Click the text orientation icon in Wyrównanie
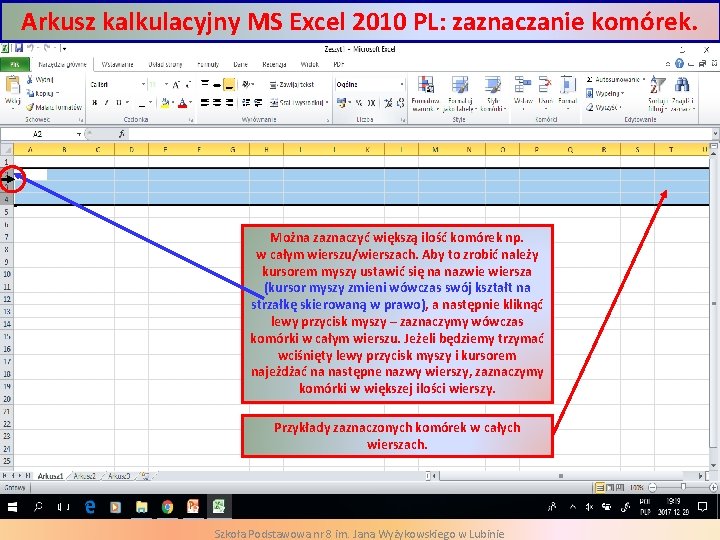This screenshot has height=540, width=720. coord(247,84)
